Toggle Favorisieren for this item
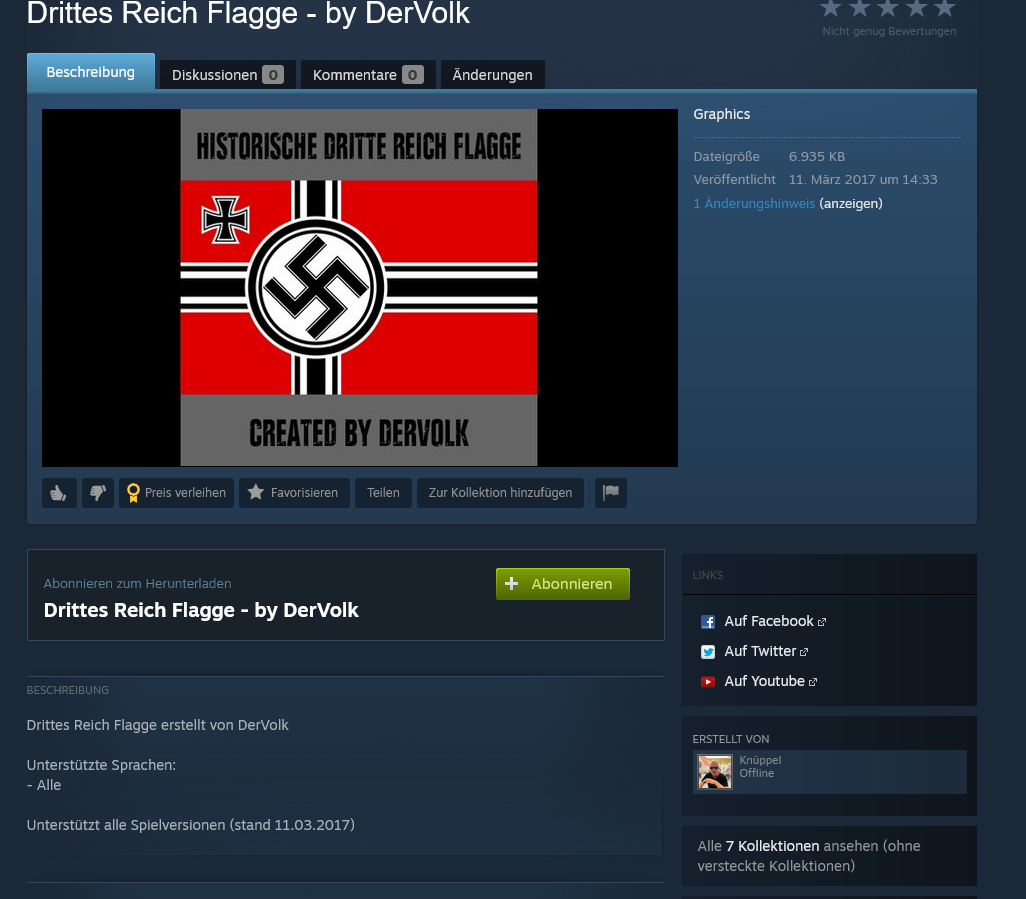Screen dimensions: 1026x899 point(294,493)
